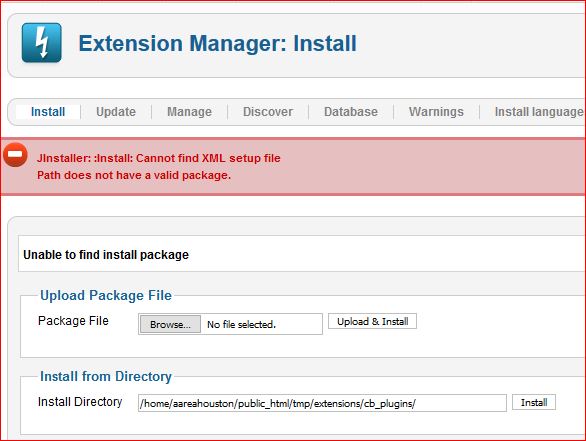Click the Install Directory label
The image size is (586, 441).
click(80, 402)
